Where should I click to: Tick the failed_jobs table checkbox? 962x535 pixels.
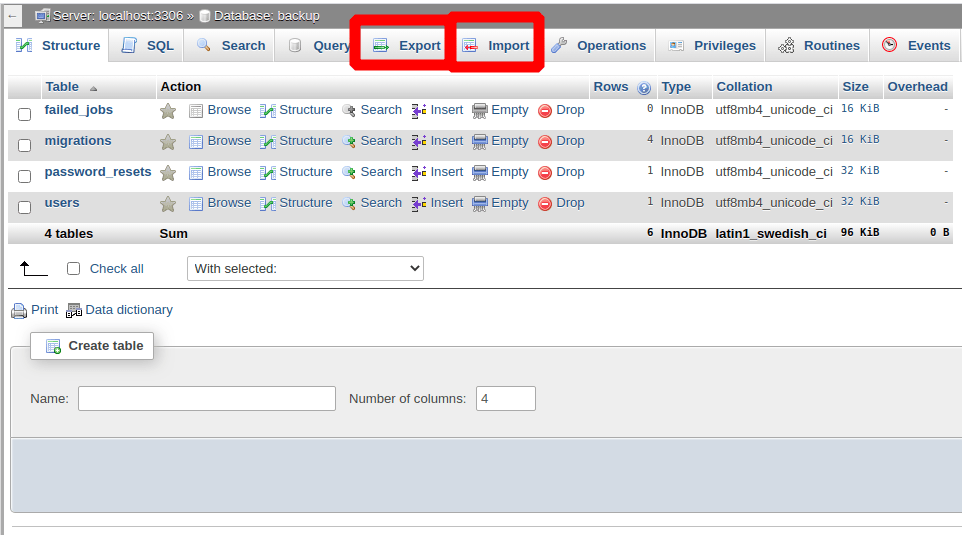[x=25, y=115]
